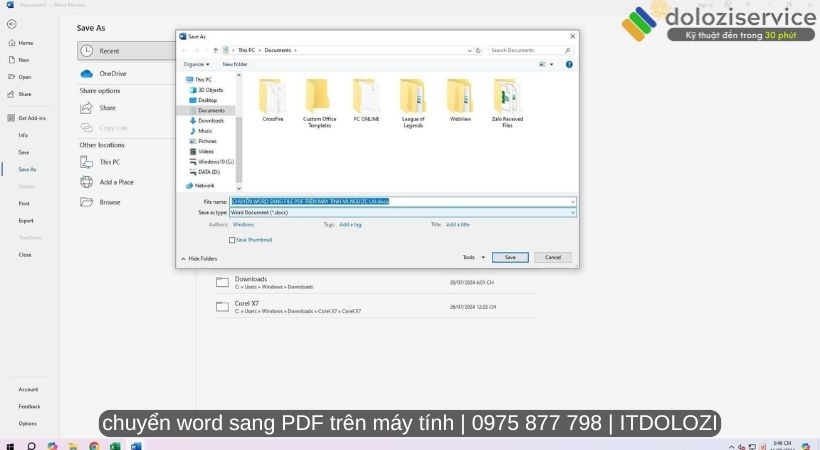Select This PC location icon

(x=86, y=162)
